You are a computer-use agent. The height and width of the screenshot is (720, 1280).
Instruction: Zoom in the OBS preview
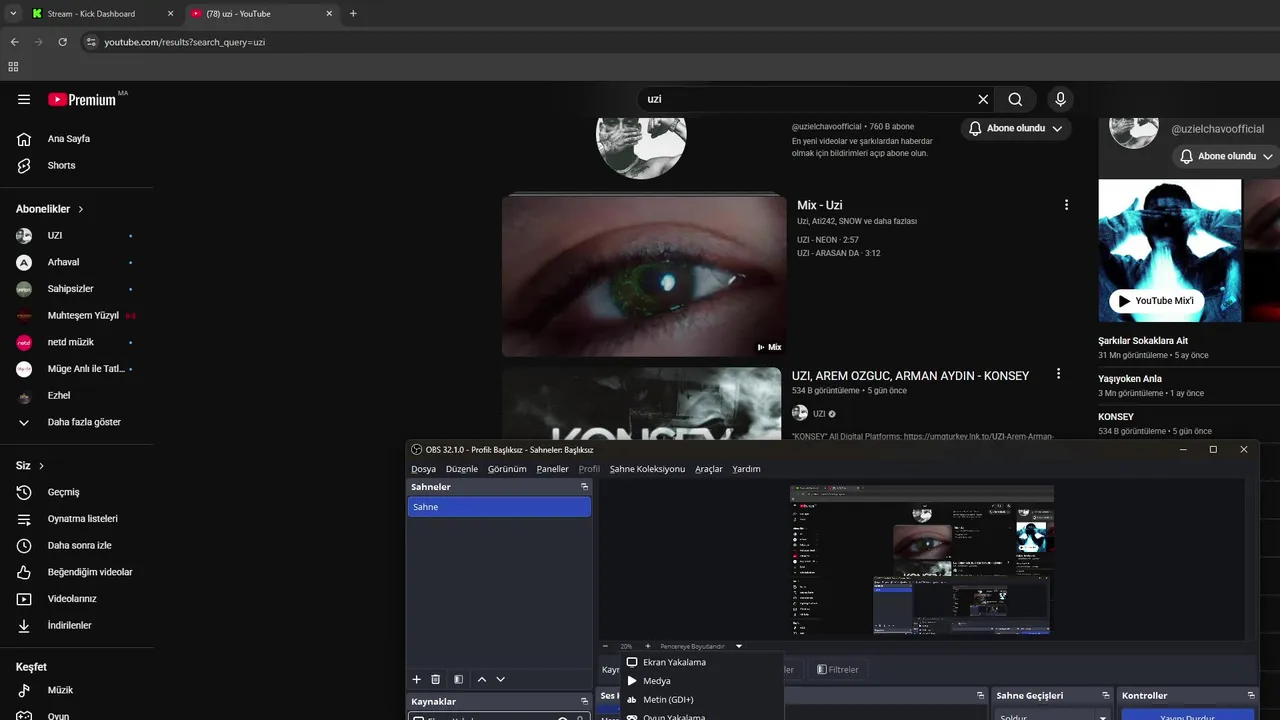[x=648, y=646]
